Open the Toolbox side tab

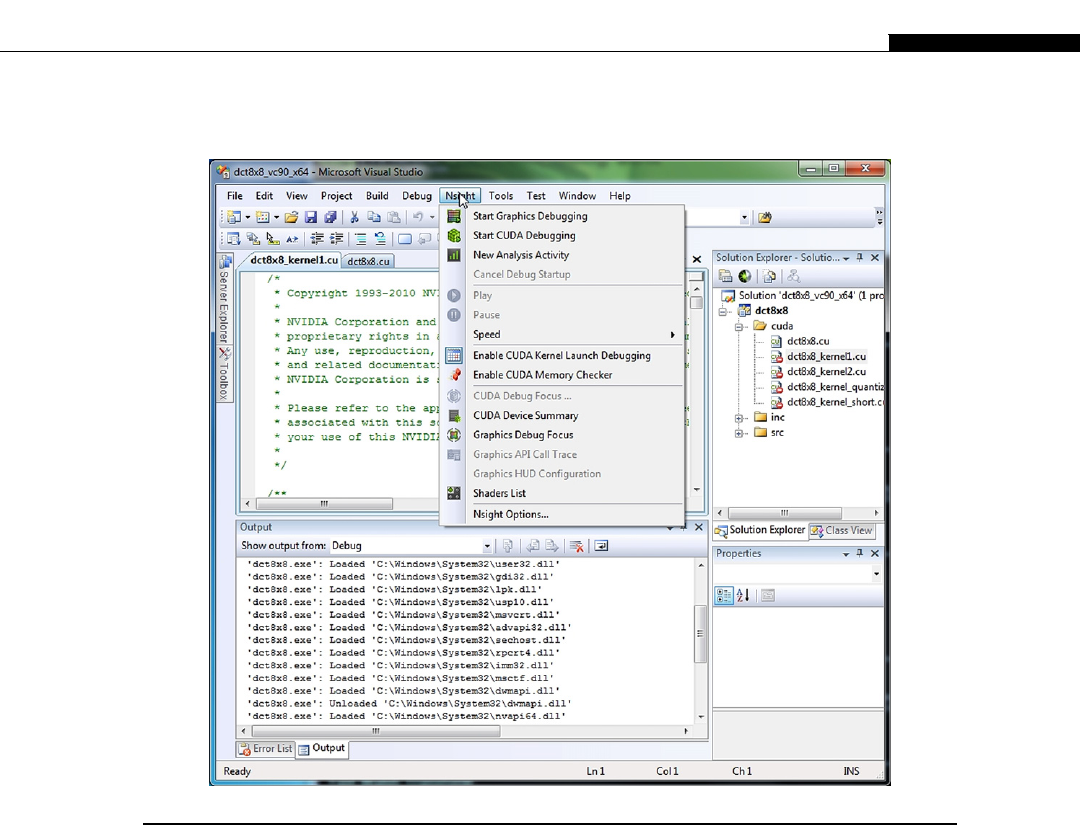224,374
